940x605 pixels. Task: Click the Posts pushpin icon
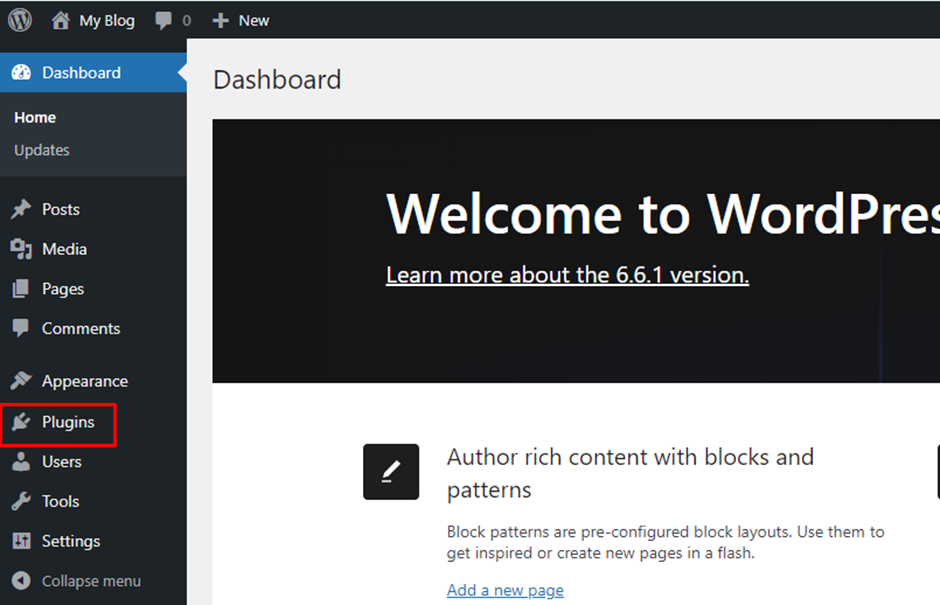(23, 209)
